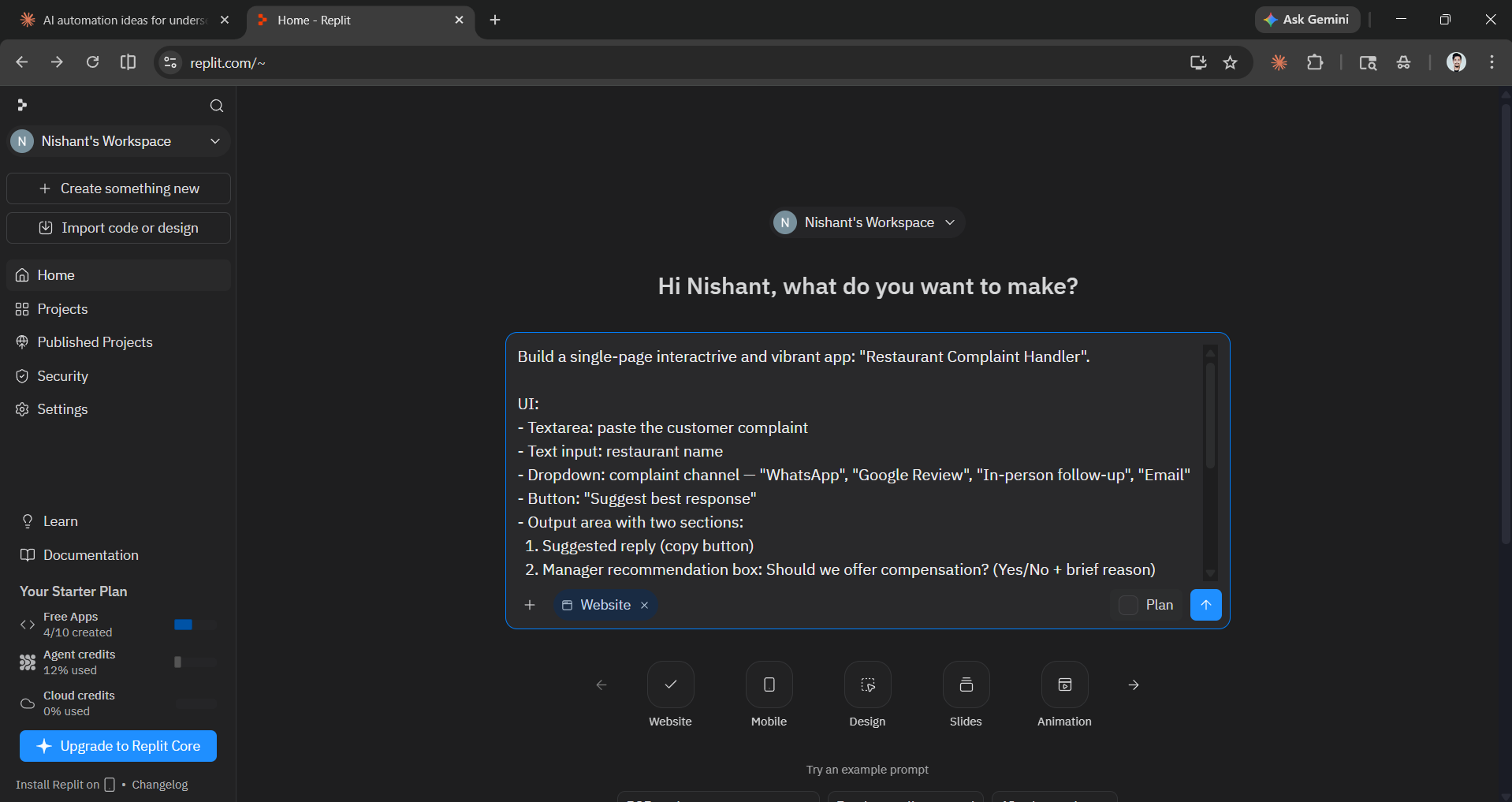Expand the center Nishant's Workspace selector
Viewport: 1512px width, 802px height.
(867, 222)
